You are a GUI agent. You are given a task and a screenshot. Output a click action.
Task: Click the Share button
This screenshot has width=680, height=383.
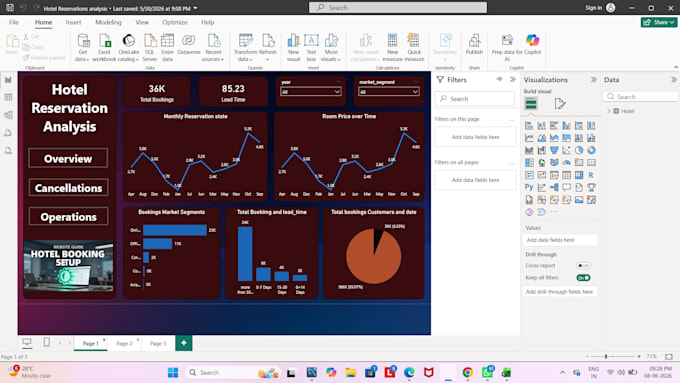click(x=659, y=22)
